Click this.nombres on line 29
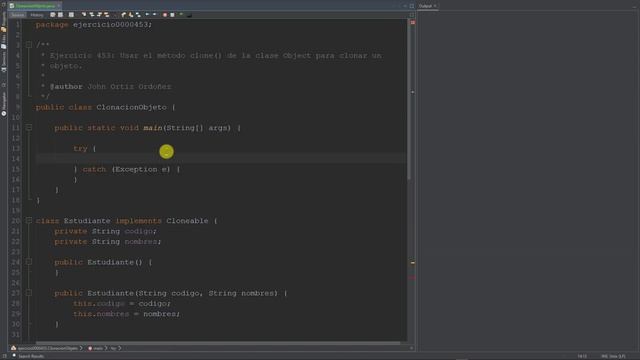Screen dimensions: 640x360 101,314
